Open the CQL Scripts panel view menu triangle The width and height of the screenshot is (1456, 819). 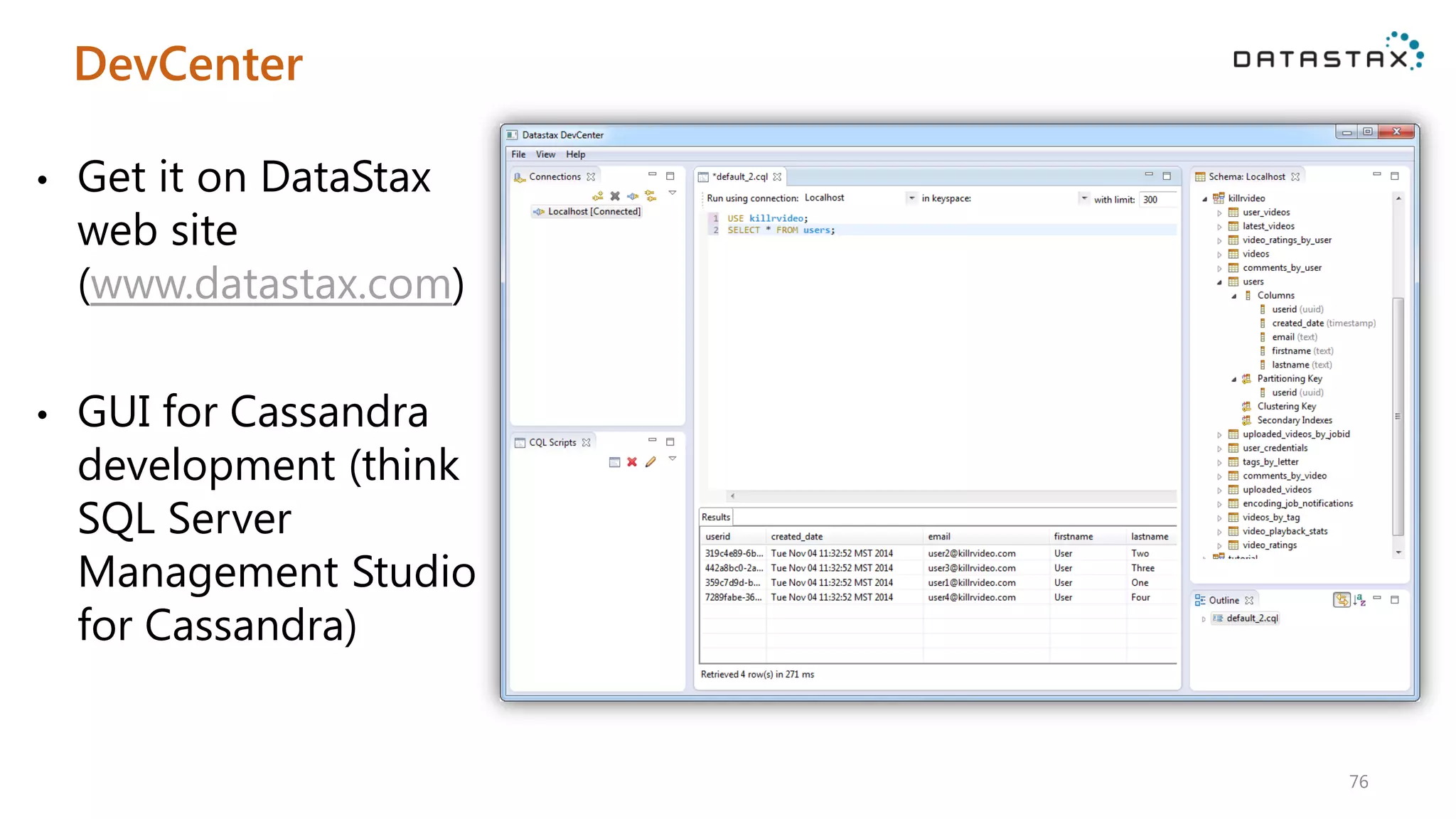coord(672,459)
